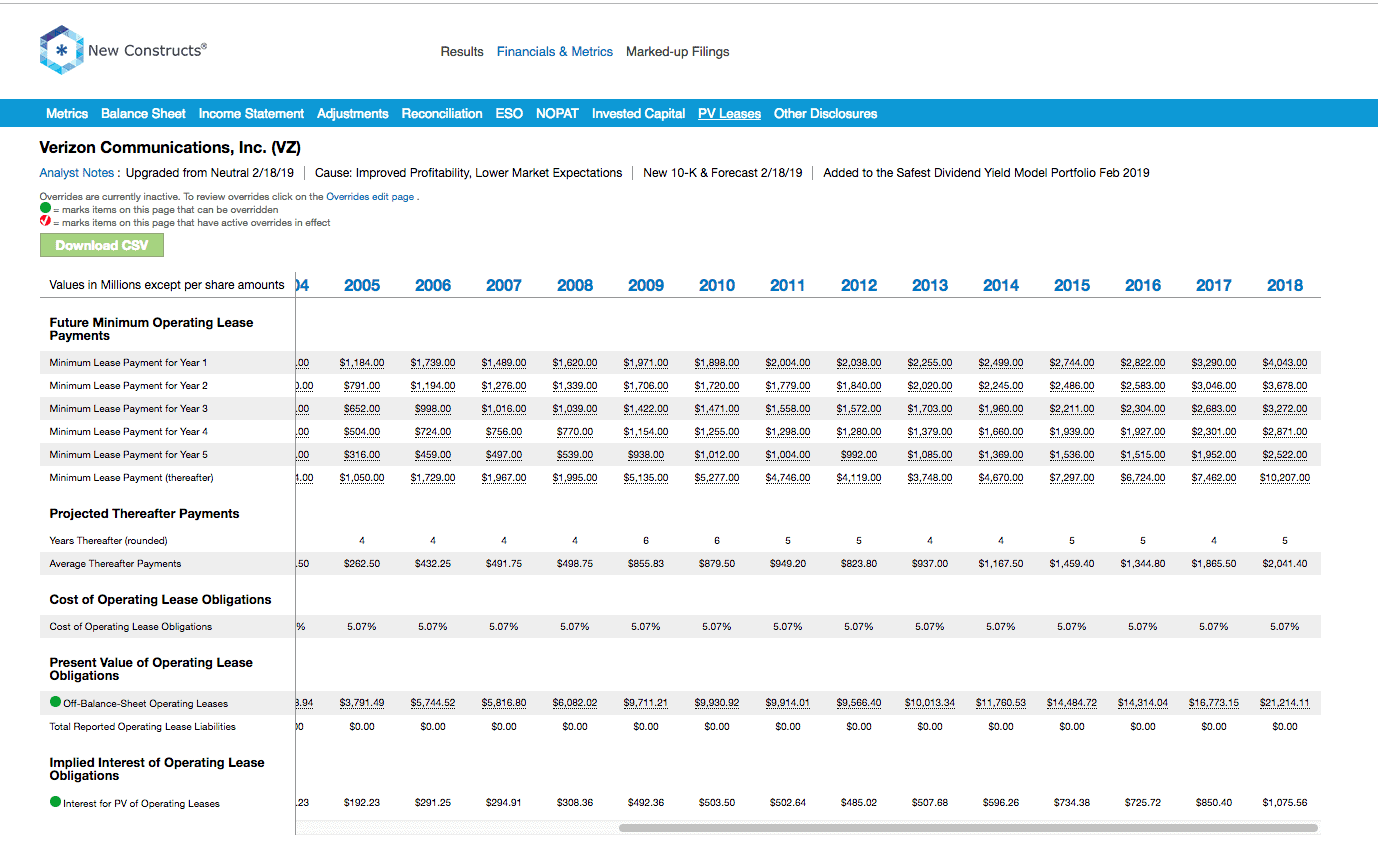Image resolution: width=1378 pixels, height=854 pixels.
Task: Click 2009 average thereafter payment $855.83
Action: click(646, 564)
